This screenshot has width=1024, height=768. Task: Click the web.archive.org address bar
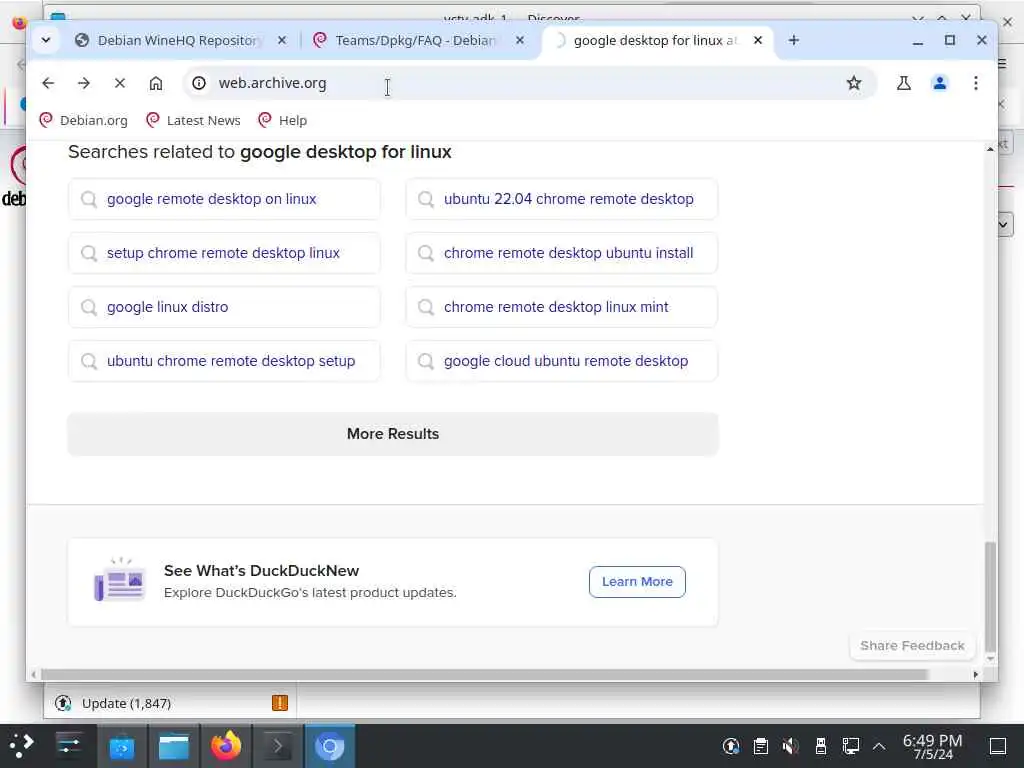pyautogui.click(x=529, y=83)
